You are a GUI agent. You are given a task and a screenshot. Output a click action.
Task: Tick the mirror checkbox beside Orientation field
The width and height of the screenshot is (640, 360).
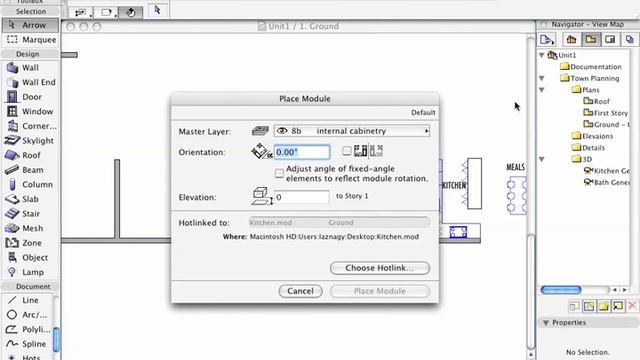point(347,151)
